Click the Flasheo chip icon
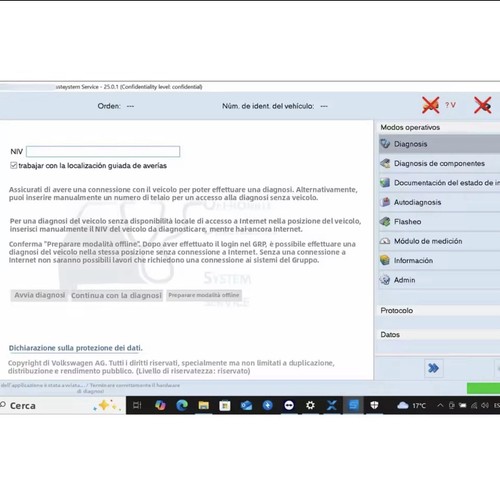 385,221
